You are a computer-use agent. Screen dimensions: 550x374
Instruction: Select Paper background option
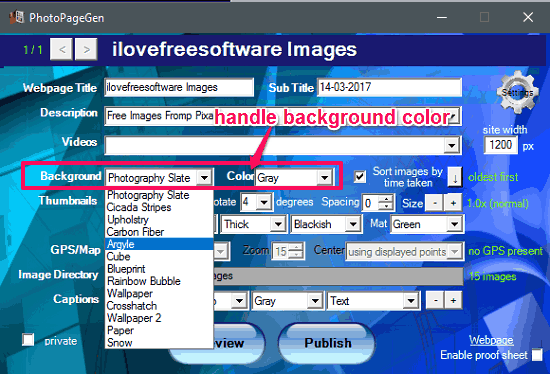point(159,330)
